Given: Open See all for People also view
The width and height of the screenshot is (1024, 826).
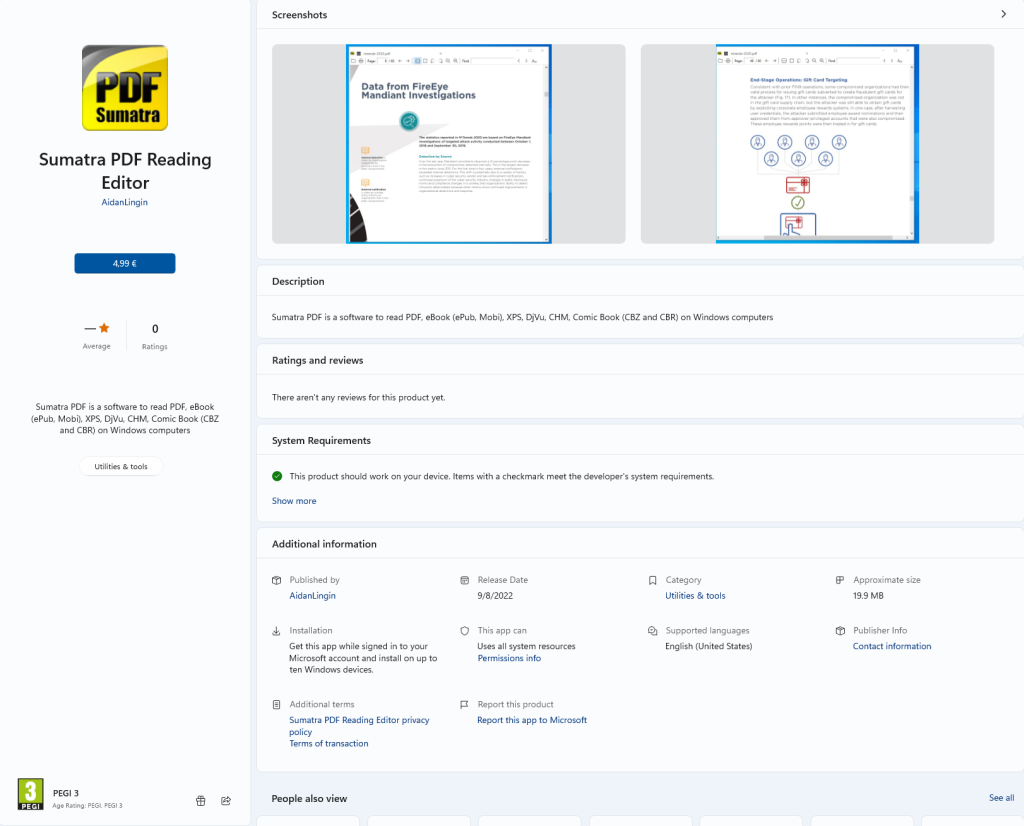Looking at the screenshot, I should tap(1001, 798).
